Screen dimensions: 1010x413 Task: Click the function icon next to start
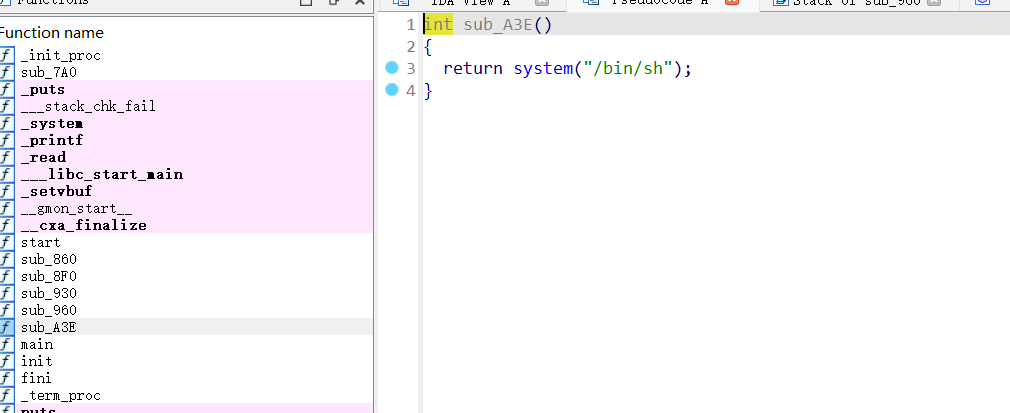point(7,242)
